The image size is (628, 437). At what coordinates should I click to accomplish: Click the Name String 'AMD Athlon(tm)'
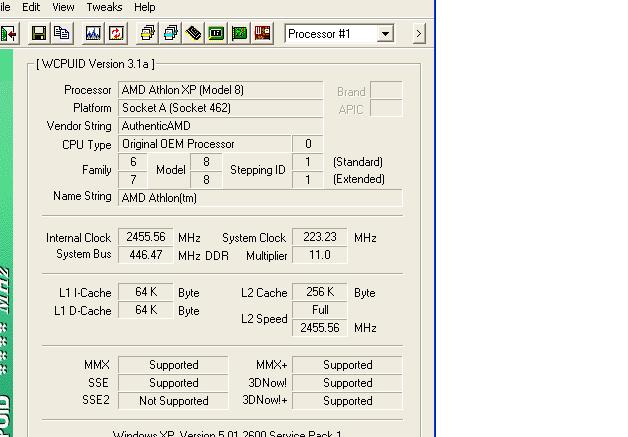pyautogui.click(x=260, y=198)
